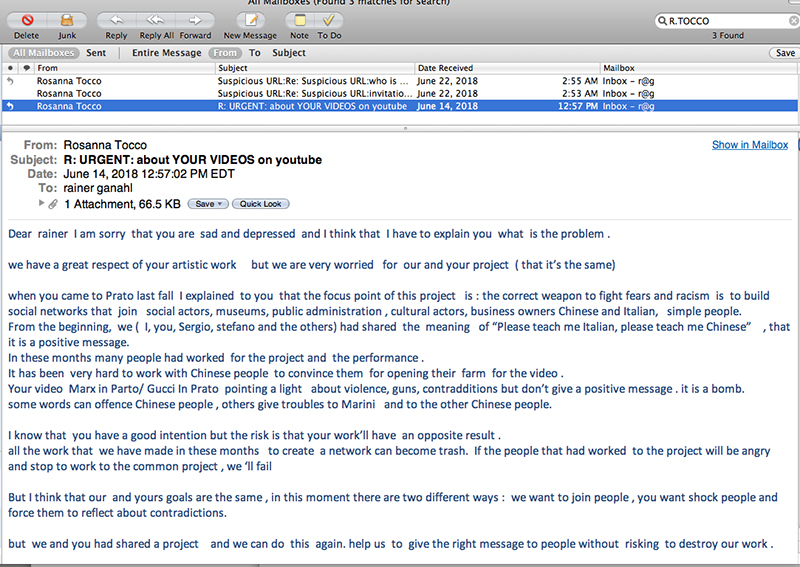Select the Sent mailbox scope
This screenshot has height=567, width=800.
(96, 53)
